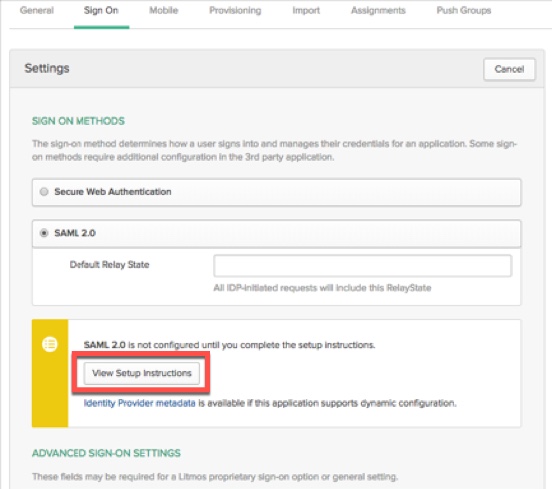This screenshot has width=552, height=489.
Task: Click View Setup Instructions button
Action: (x=142, y=373)
